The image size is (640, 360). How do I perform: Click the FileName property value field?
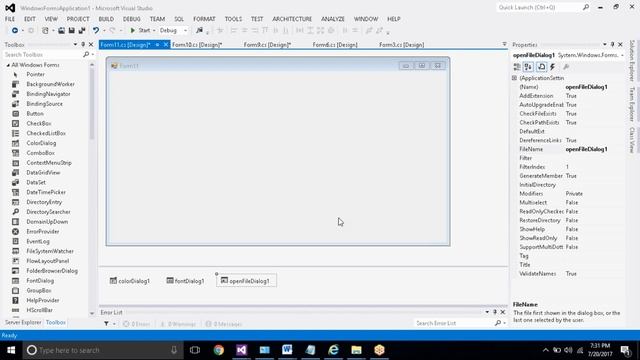click(594, 149)
